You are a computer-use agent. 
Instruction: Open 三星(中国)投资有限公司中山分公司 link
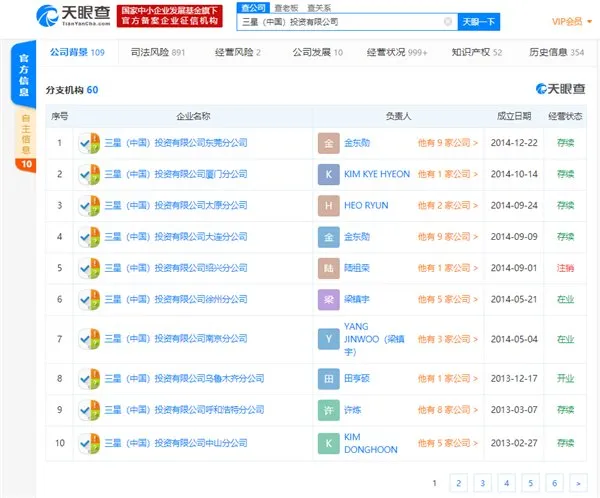176,443
